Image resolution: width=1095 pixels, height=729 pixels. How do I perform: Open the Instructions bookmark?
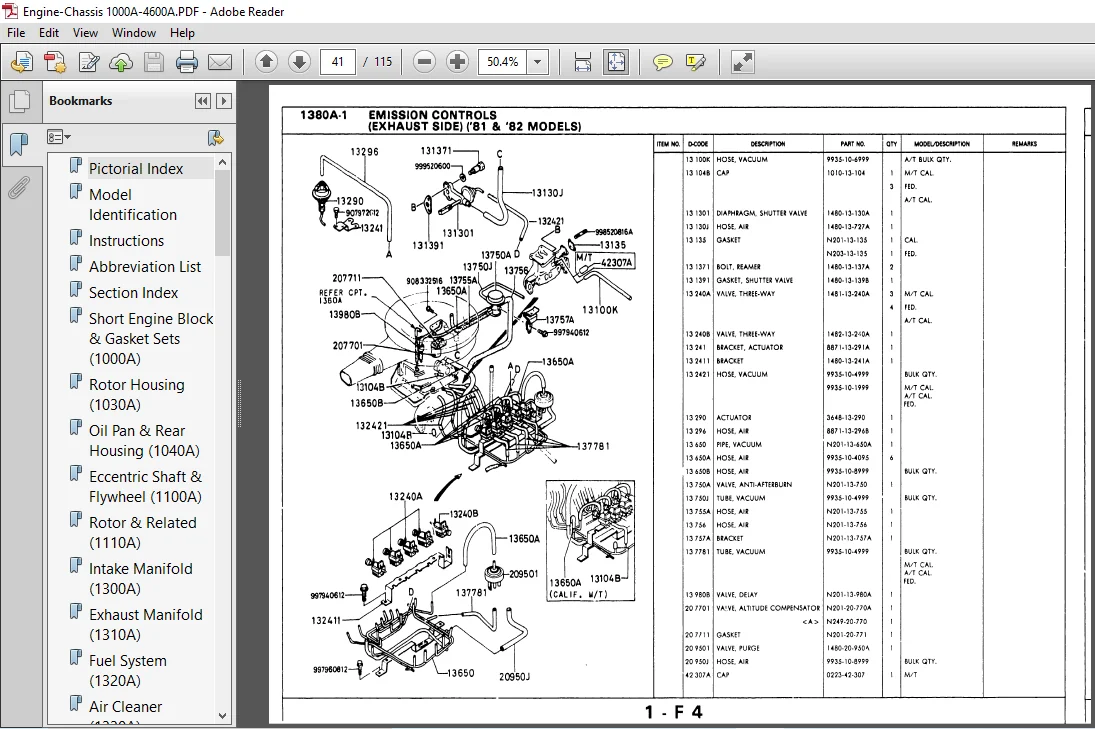click(x=126, y=241)
